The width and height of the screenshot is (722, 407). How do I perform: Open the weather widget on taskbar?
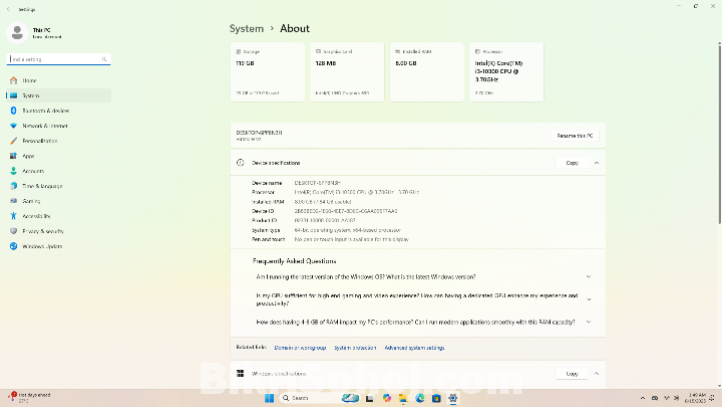[29, 398]
